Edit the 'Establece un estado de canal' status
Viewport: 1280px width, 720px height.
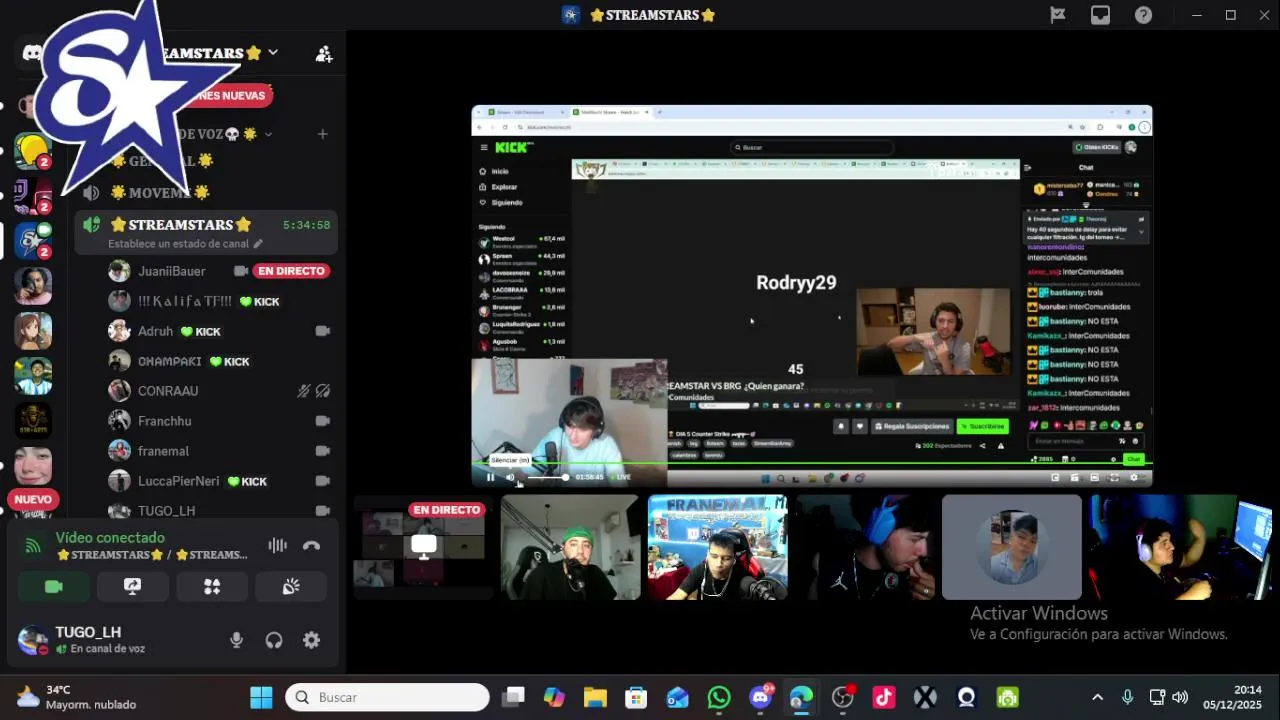(x=186, y=243)
